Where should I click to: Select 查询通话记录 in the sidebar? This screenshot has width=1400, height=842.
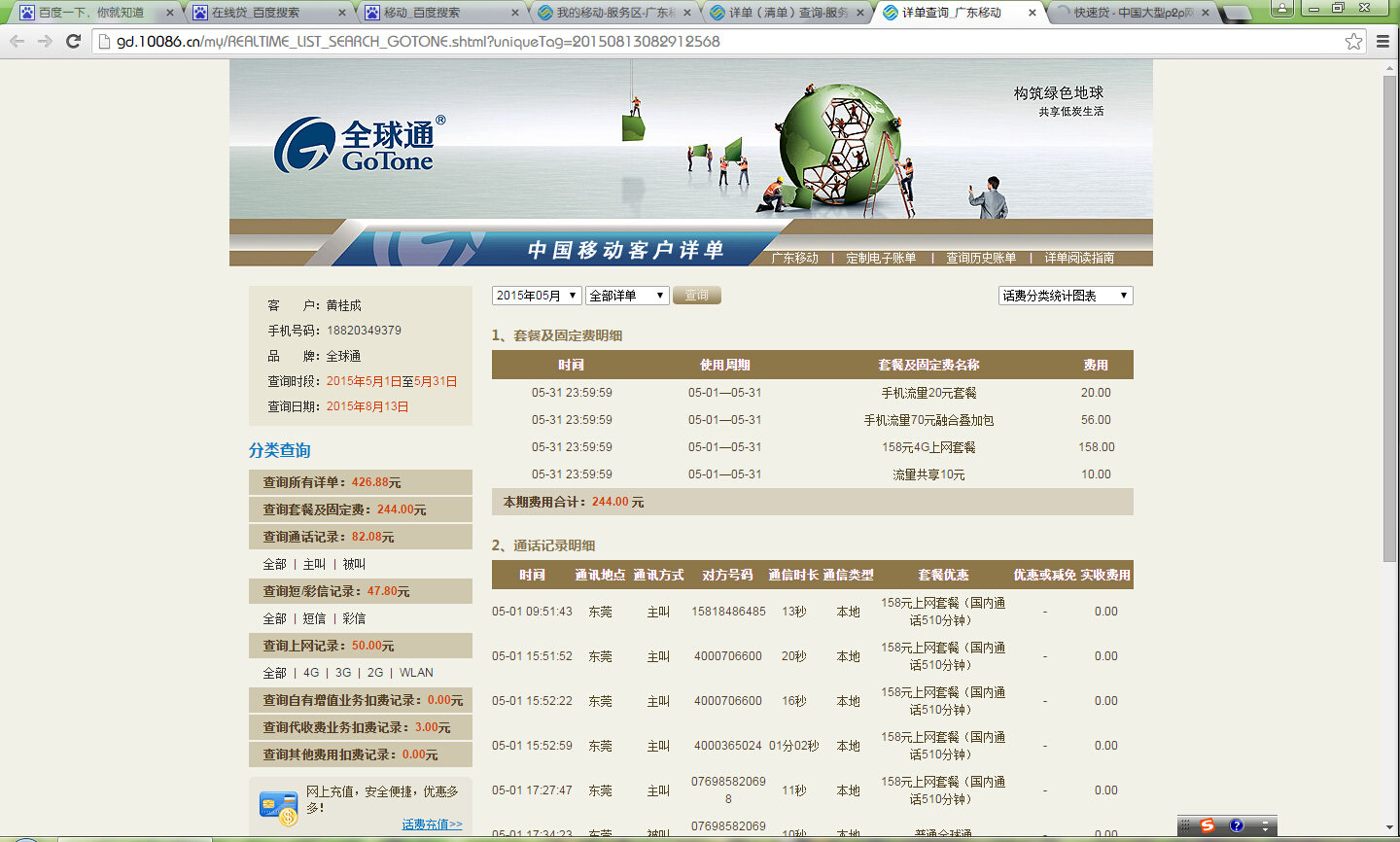point(361,537)
